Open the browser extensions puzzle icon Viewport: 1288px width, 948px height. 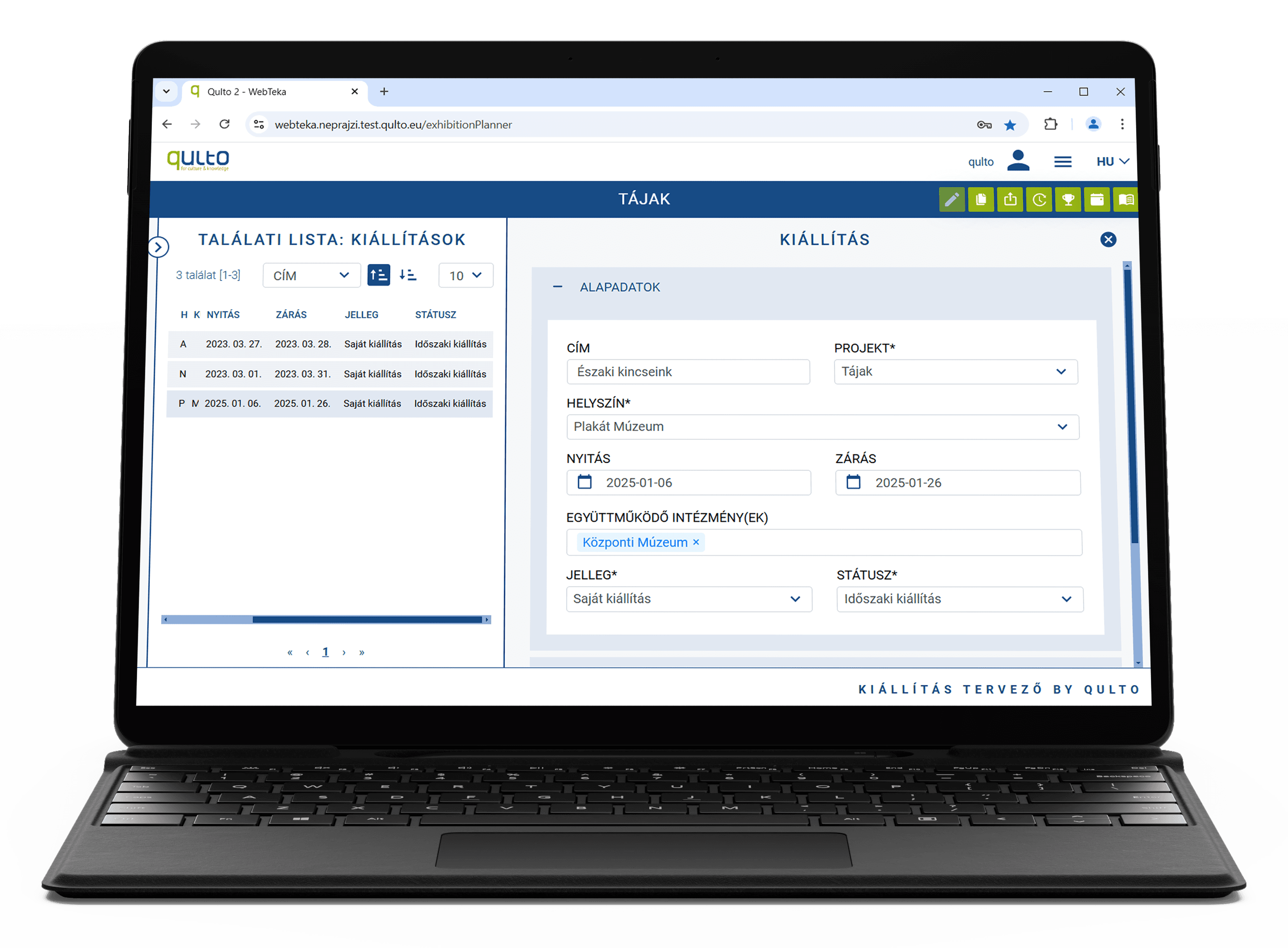pyautogui.click(x=1050, y=125)
